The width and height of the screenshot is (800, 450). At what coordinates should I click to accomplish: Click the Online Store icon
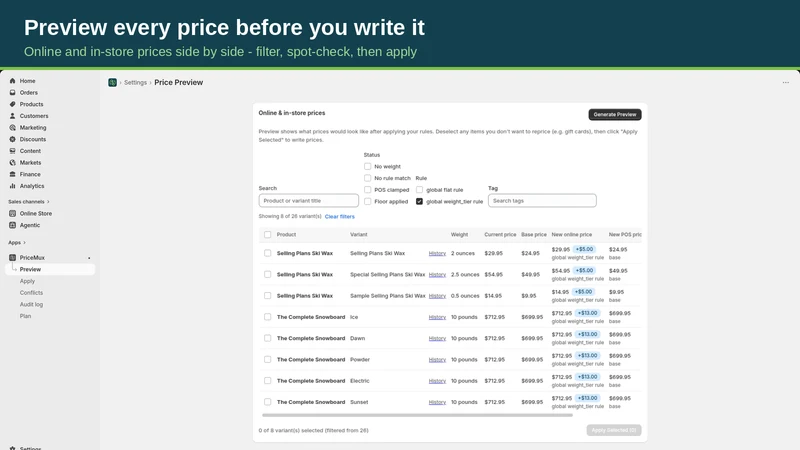pos(13,213)
